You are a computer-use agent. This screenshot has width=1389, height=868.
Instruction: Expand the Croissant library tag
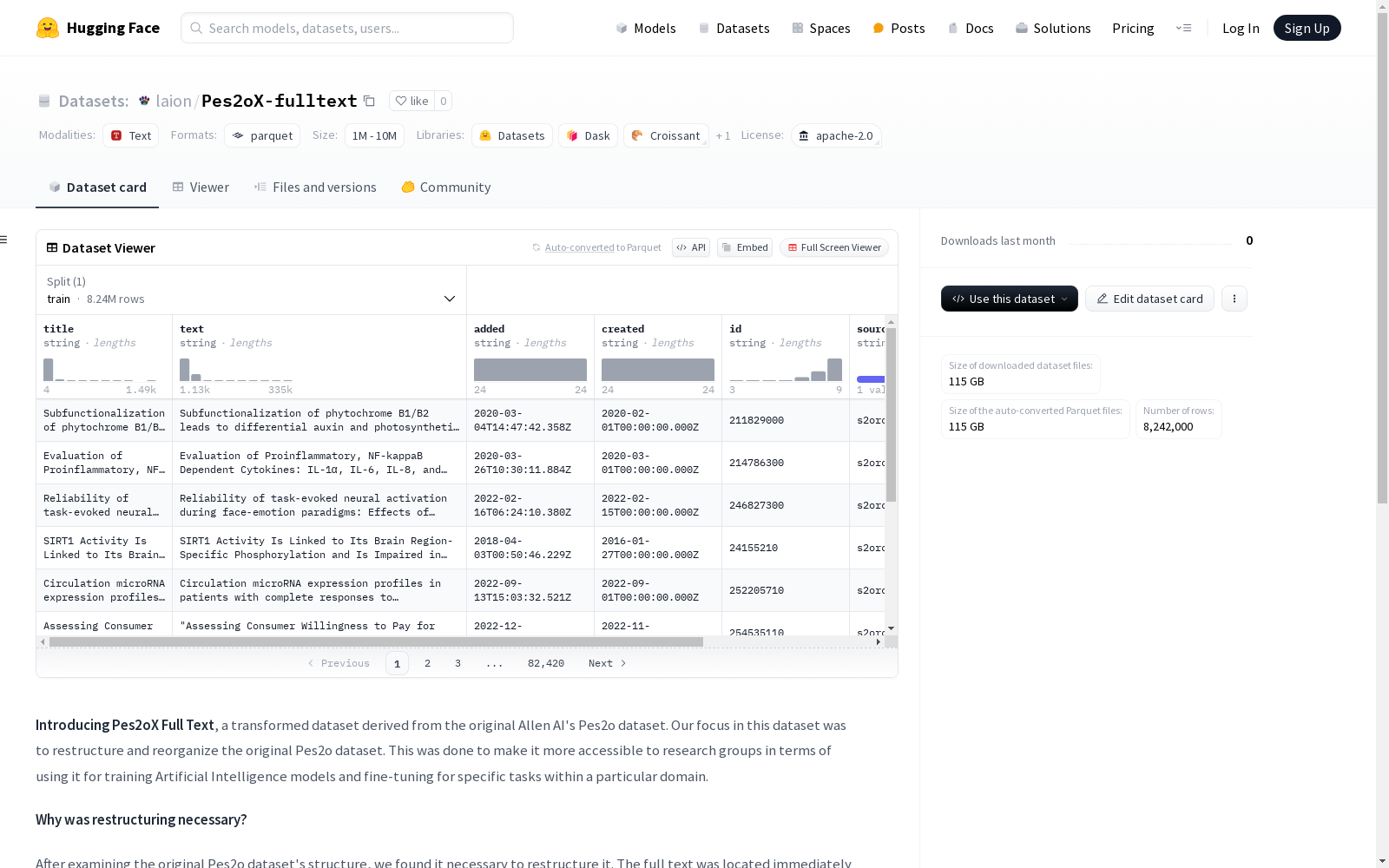pyautogui.click(x=666, y=135)
